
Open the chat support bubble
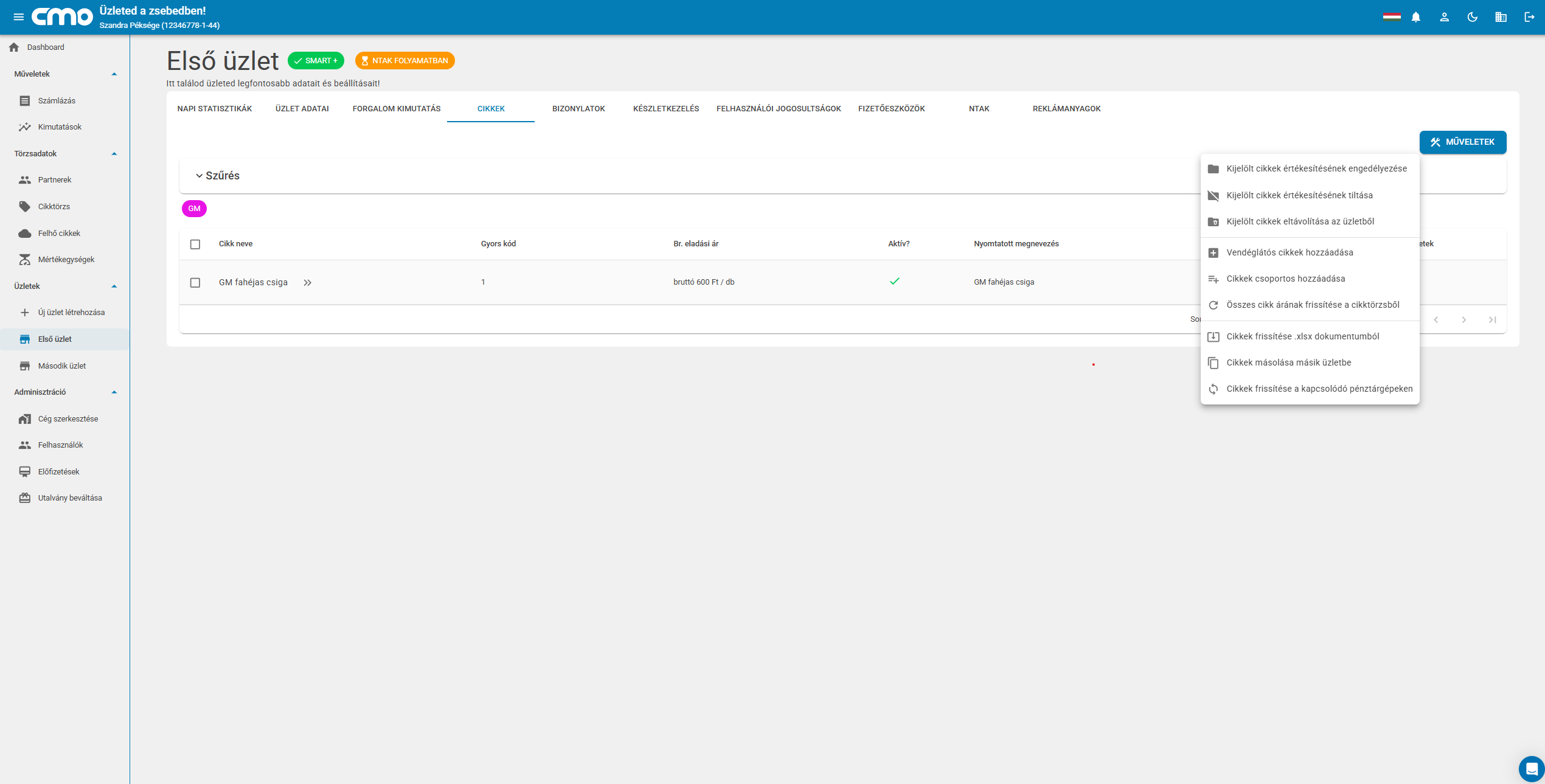(1532, 769)
